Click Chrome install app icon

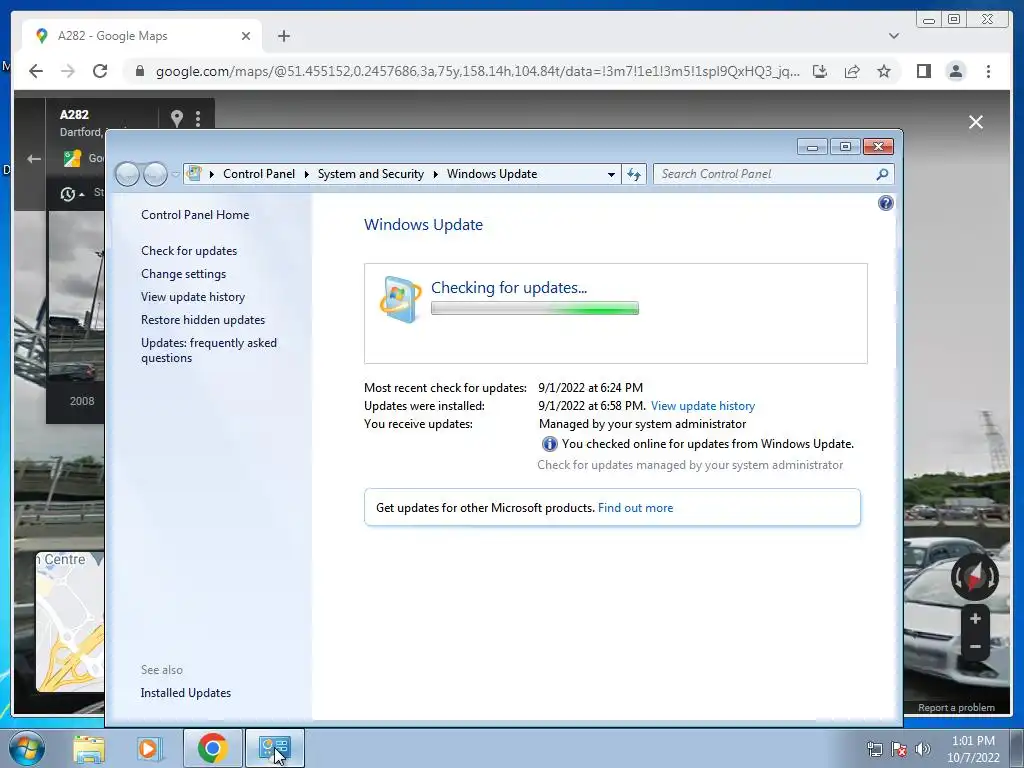click(820, 71)
